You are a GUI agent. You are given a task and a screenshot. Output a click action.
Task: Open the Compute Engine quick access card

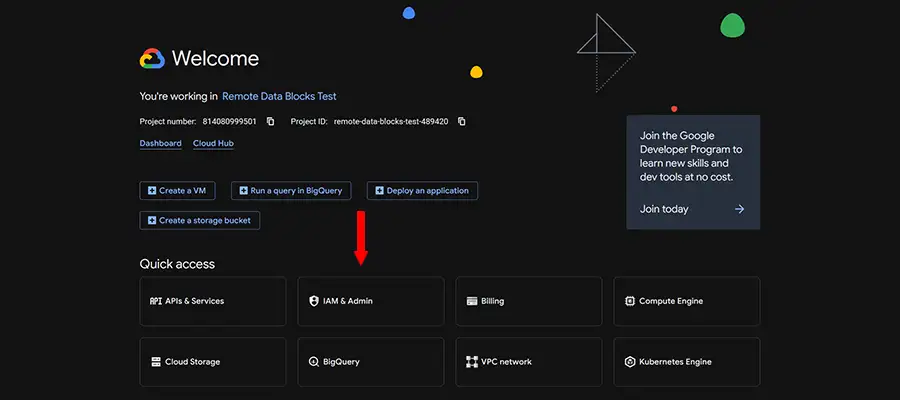pos(687,301)
